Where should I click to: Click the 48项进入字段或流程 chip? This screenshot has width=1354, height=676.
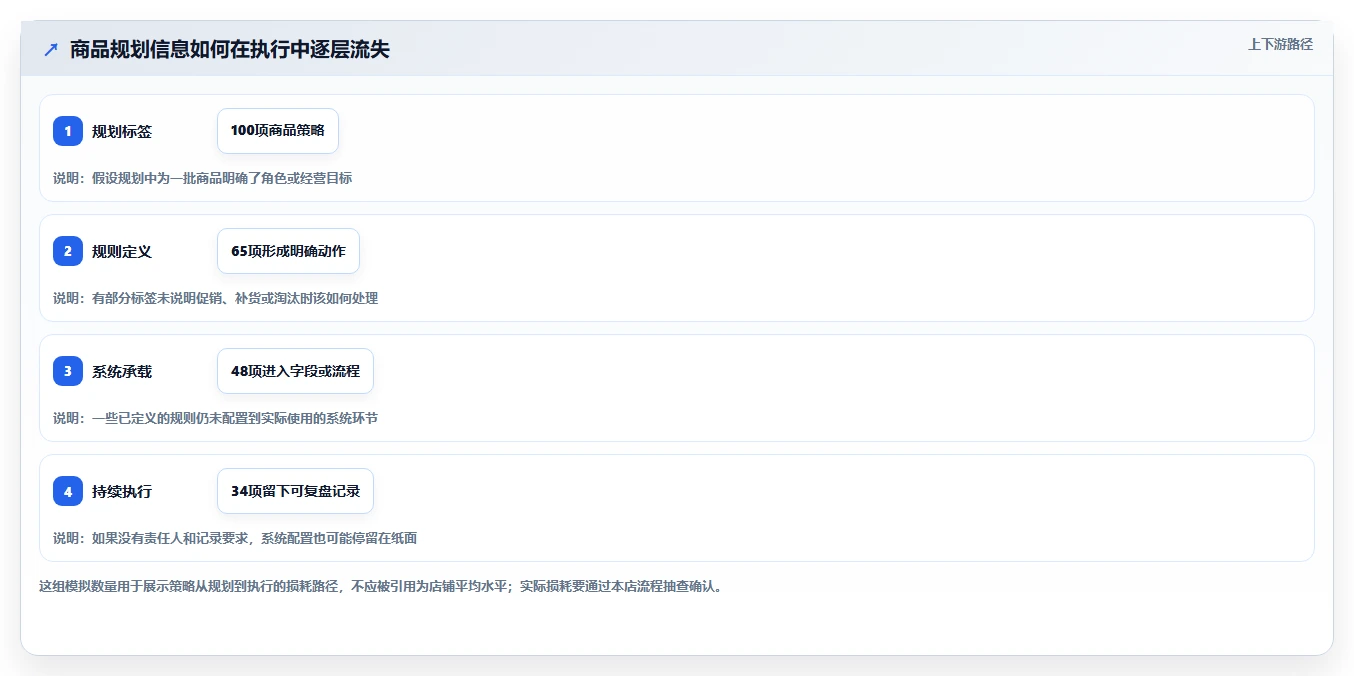point(295,371)
